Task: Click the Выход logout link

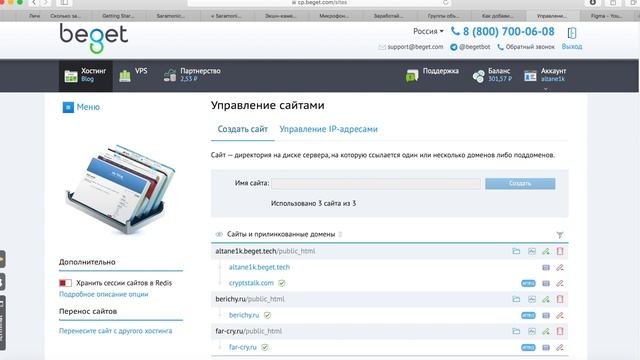Action: pyautogui.click(x=571, y=47)
